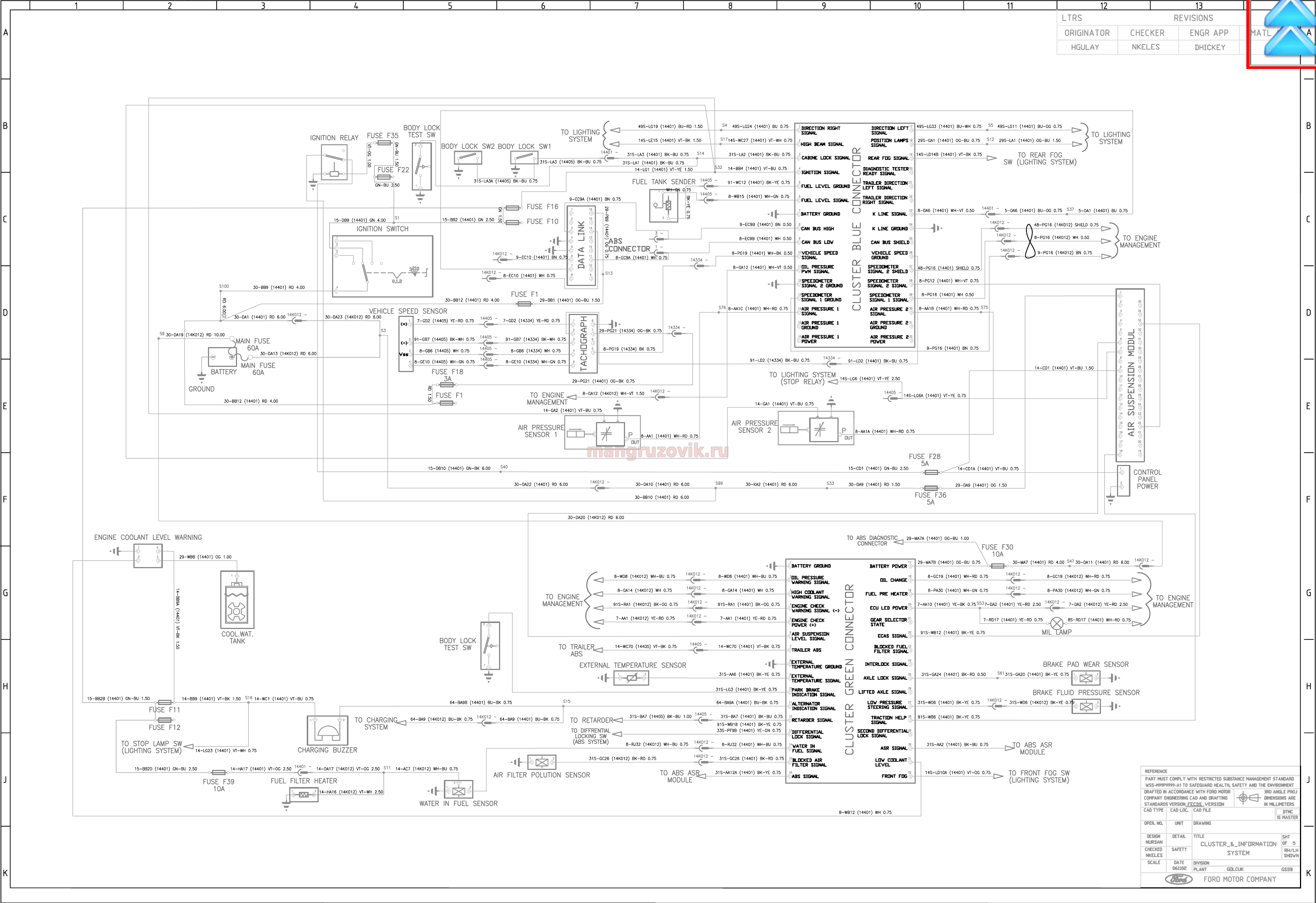
Task: Click the coolant water tank symbol
Action: 237,600
